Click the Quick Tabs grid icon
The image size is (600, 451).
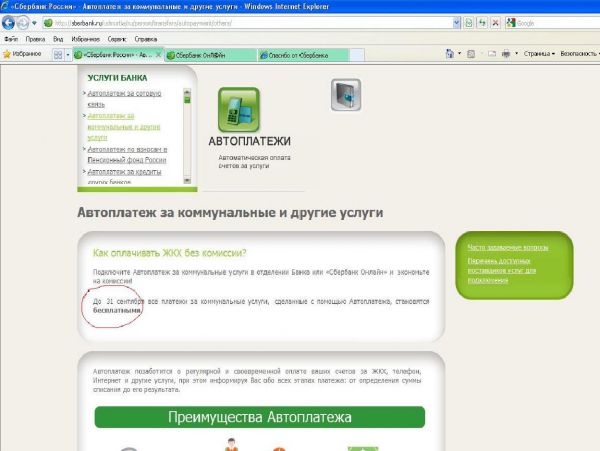coord(58,55)
